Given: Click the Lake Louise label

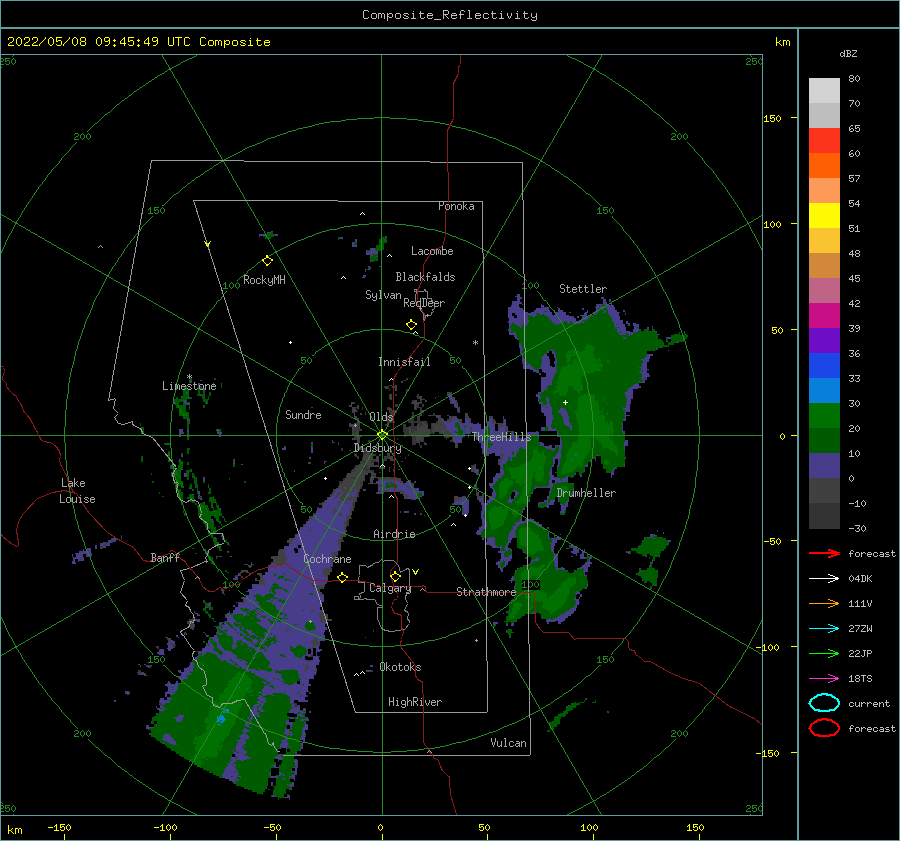Looking at the screenshot, I should (x=77, y=491).
